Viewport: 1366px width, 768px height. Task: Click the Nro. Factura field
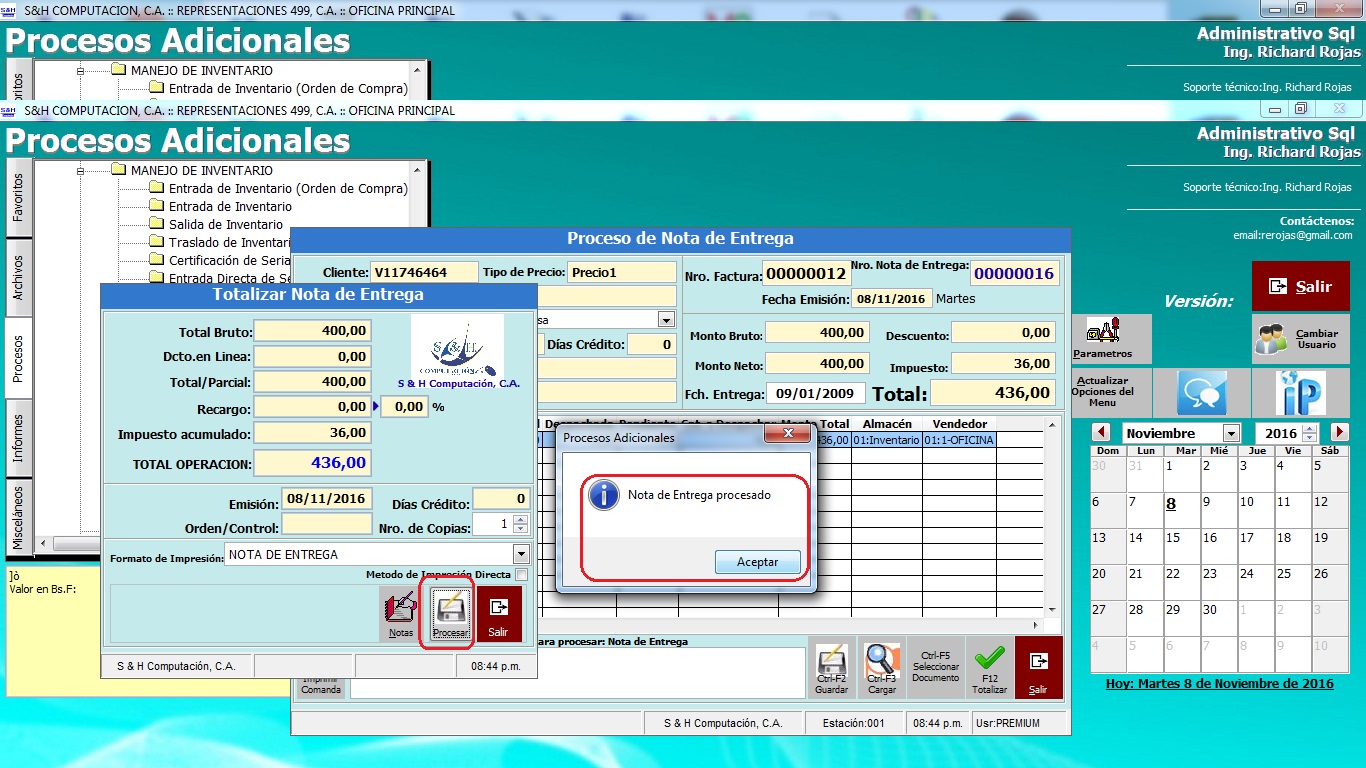tap(806, 274)
